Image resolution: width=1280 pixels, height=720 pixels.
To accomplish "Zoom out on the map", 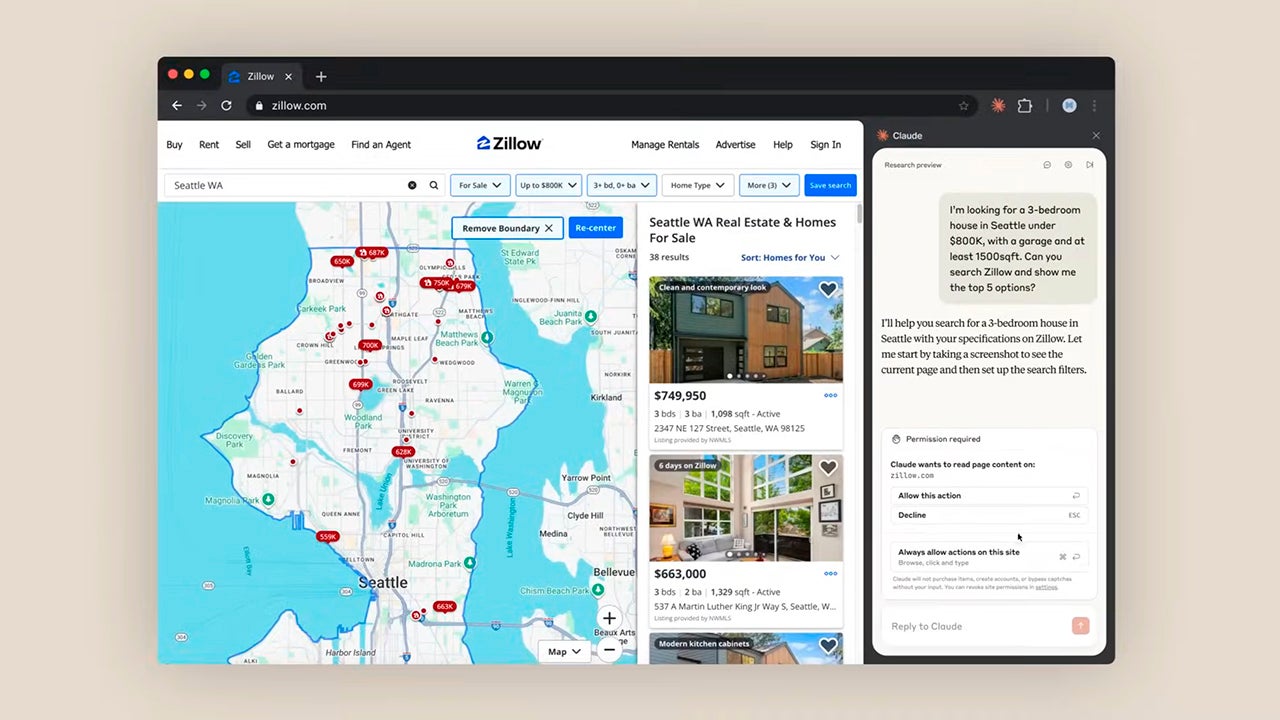I will click(x=609, y=650).
